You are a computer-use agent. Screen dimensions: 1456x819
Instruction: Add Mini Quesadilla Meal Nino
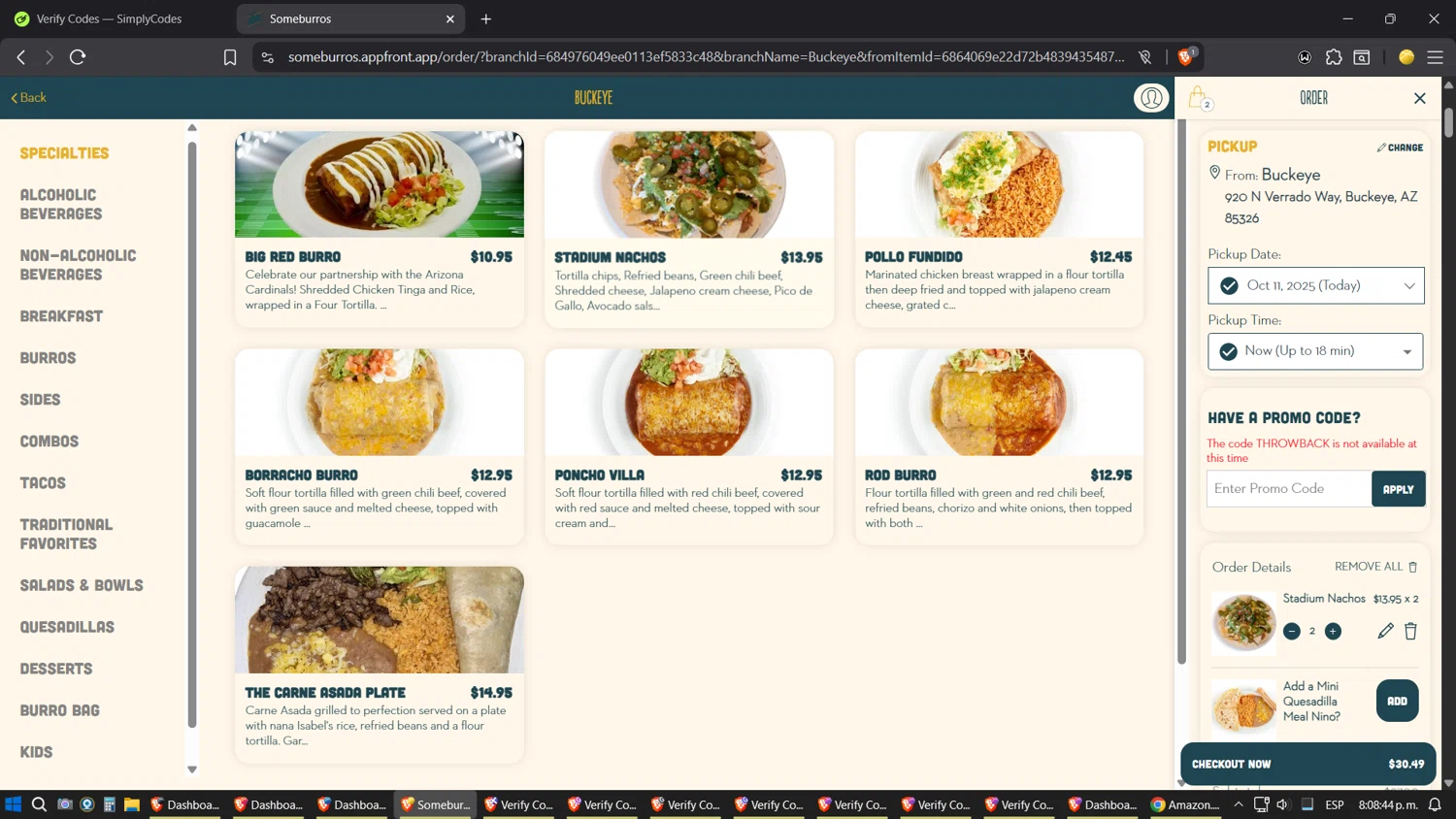click(x=1397, y=701)
